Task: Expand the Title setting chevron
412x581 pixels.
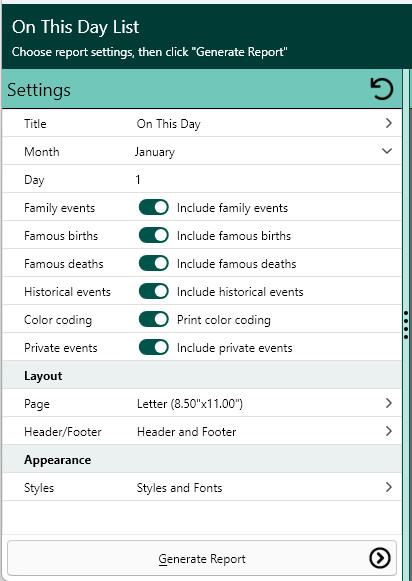Action: 388,123
